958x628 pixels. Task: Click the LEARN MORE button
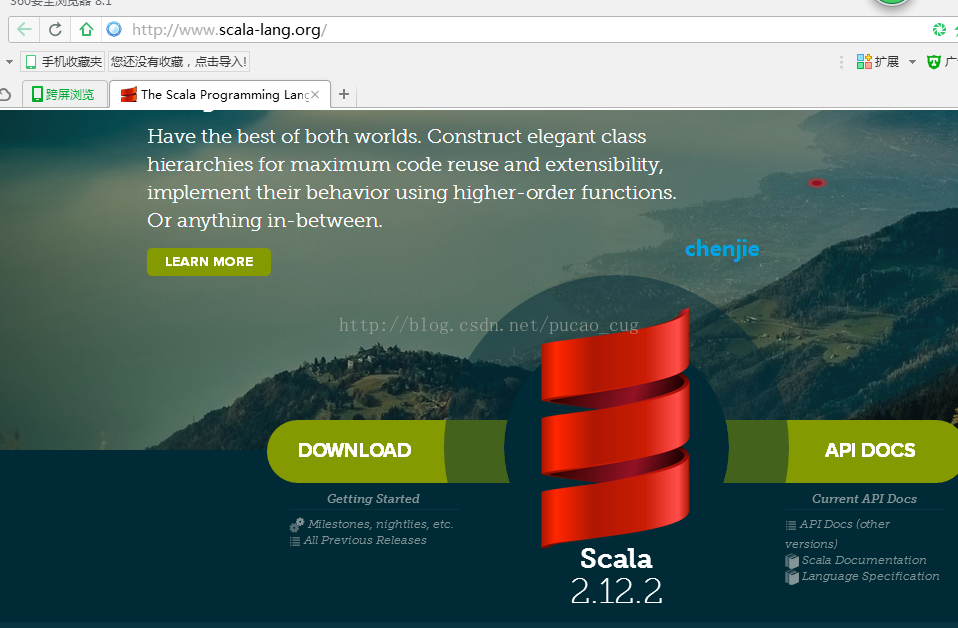(209, 261)
